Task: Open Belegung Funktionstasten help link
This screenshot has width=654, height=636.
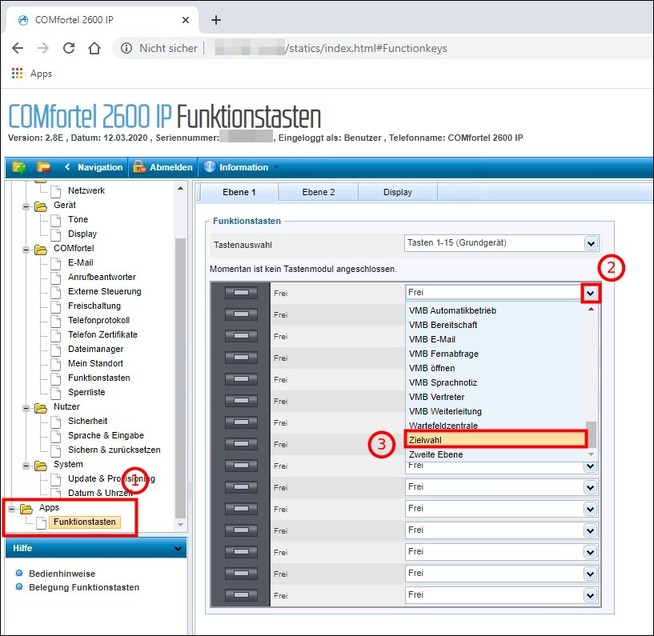Action: pos(85,587)
